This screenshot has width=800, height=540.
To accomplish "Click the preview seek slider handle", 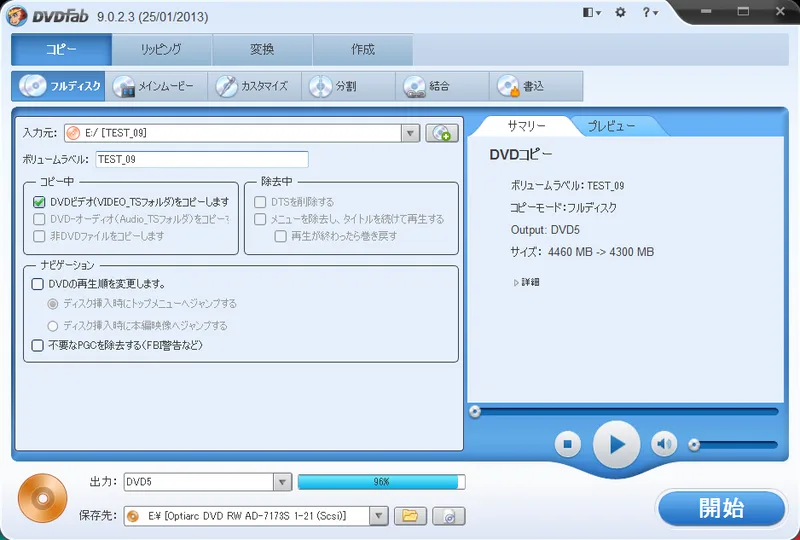I will (x=475, y=411).
